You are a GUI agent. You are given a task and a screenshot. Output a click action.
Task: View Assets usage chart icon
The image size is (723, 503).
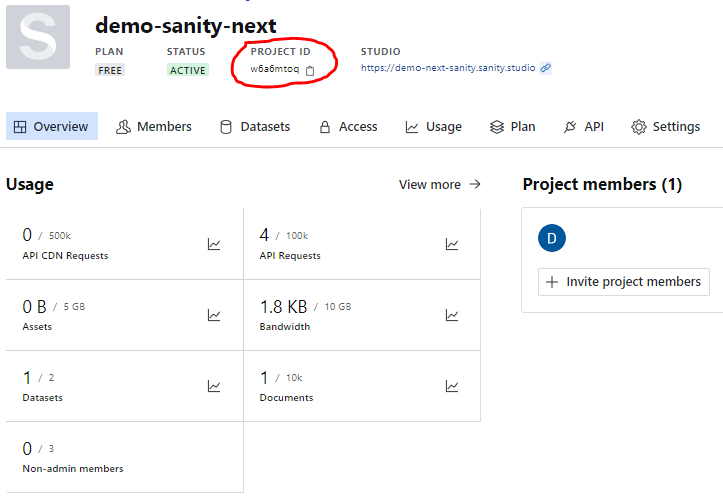(214, 315)
